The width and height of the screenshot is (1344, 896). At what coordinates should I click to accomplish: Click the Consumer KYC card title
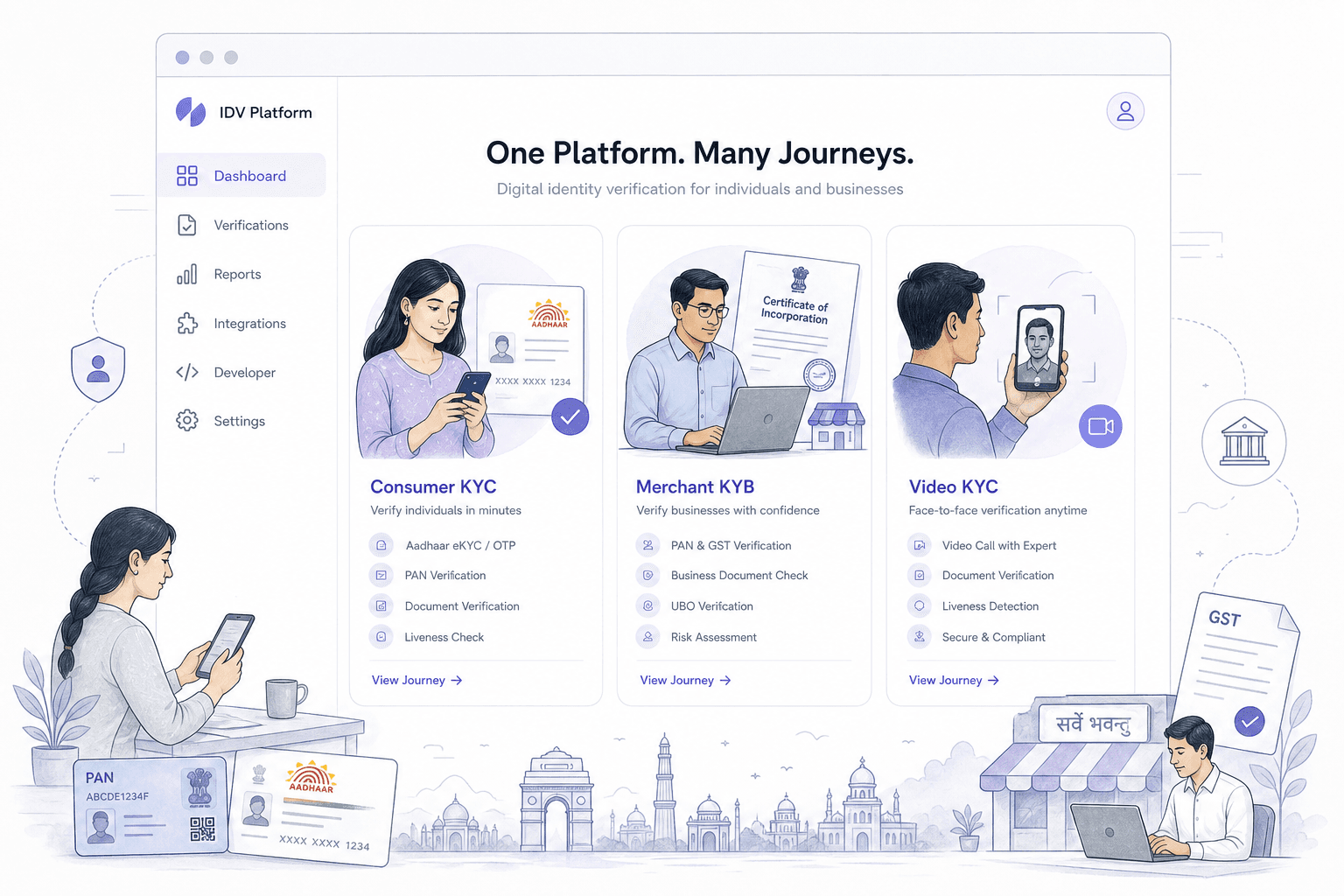tap(433, 486)
